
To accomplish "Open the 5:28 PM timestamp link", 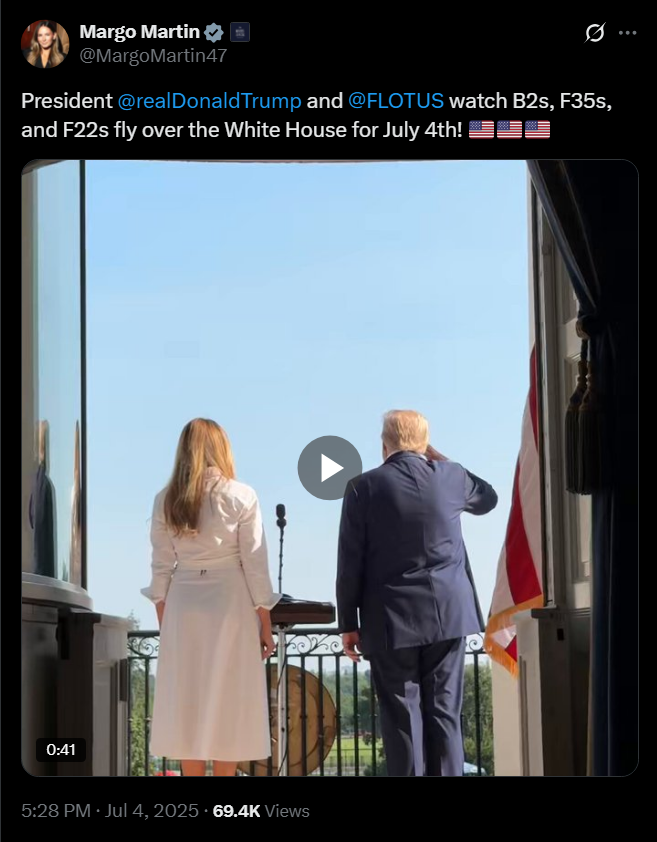I will 55,811.
